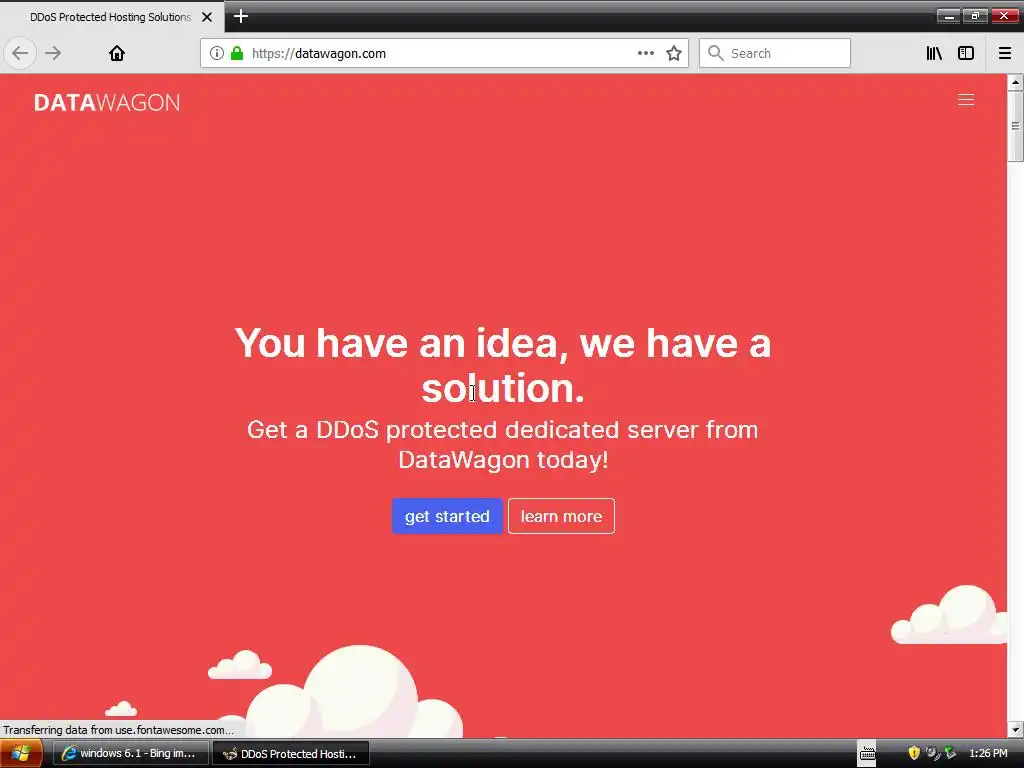
Task: Bookmark this page with the star
Action: 674,53
